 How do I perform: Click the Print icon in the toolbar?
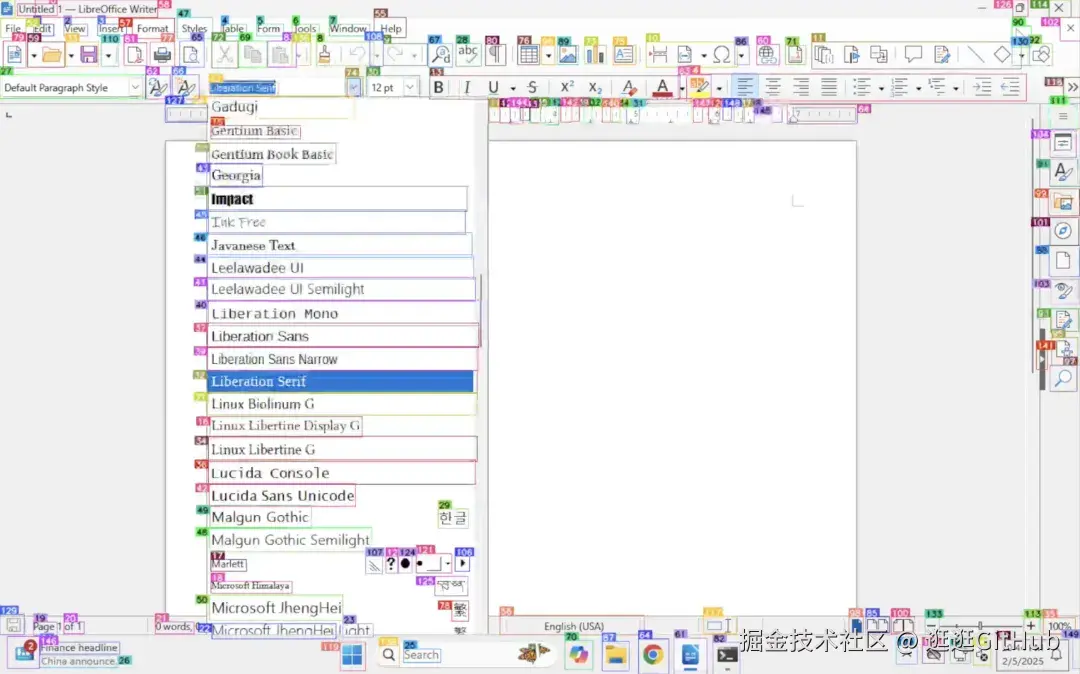pos(162,54)
